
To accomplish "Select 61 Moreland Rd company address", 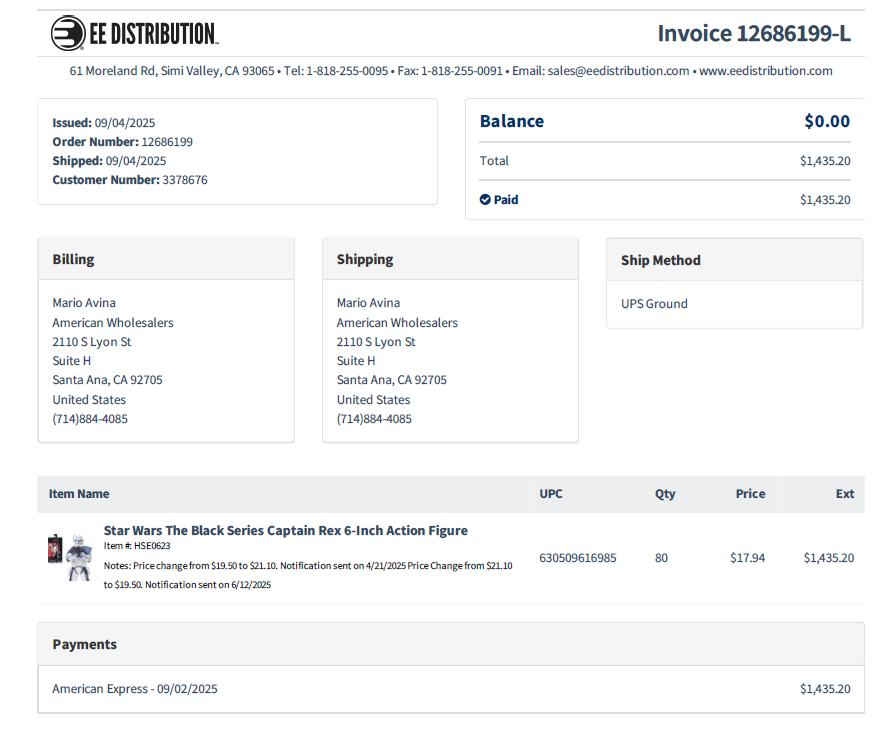I will click(172, 71).
